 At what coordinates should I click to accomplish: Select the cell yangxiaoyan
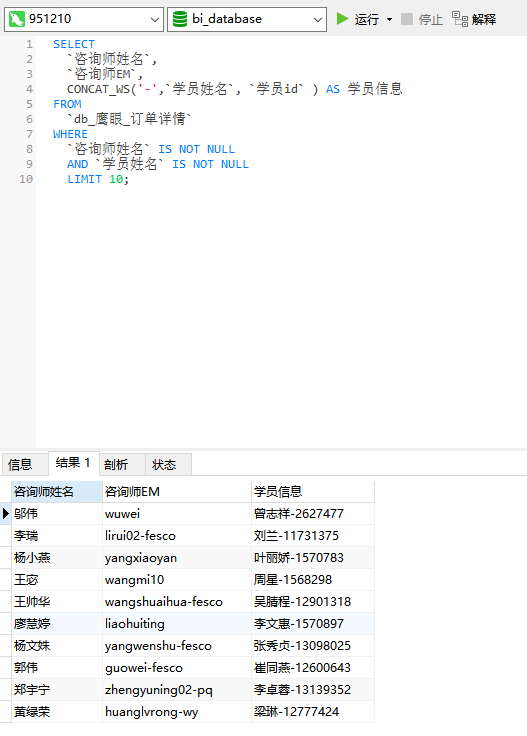tap(177, 558)
